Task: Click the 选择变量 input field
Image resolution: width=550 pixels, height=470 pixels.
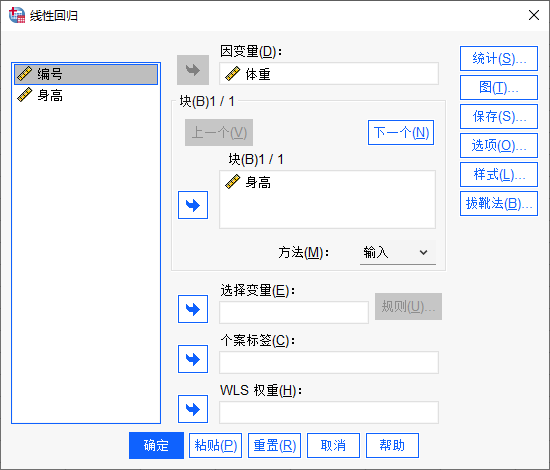Action: coord(294,312)
